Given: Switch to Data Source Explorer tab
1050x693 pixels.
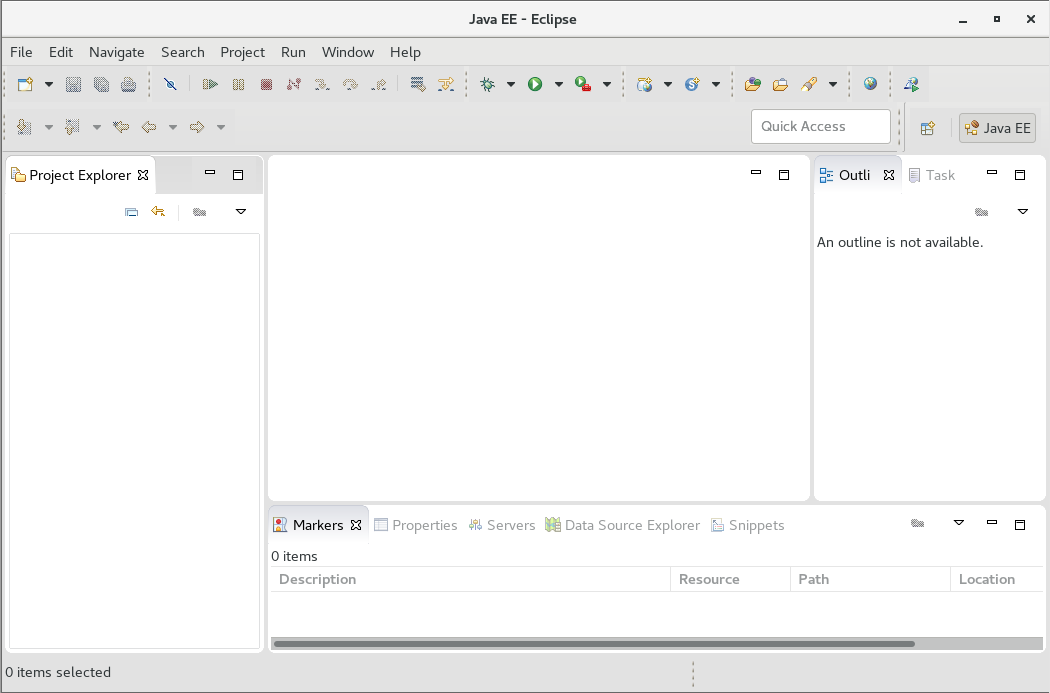Looking at the screenshot, I should tap(623, 525).
